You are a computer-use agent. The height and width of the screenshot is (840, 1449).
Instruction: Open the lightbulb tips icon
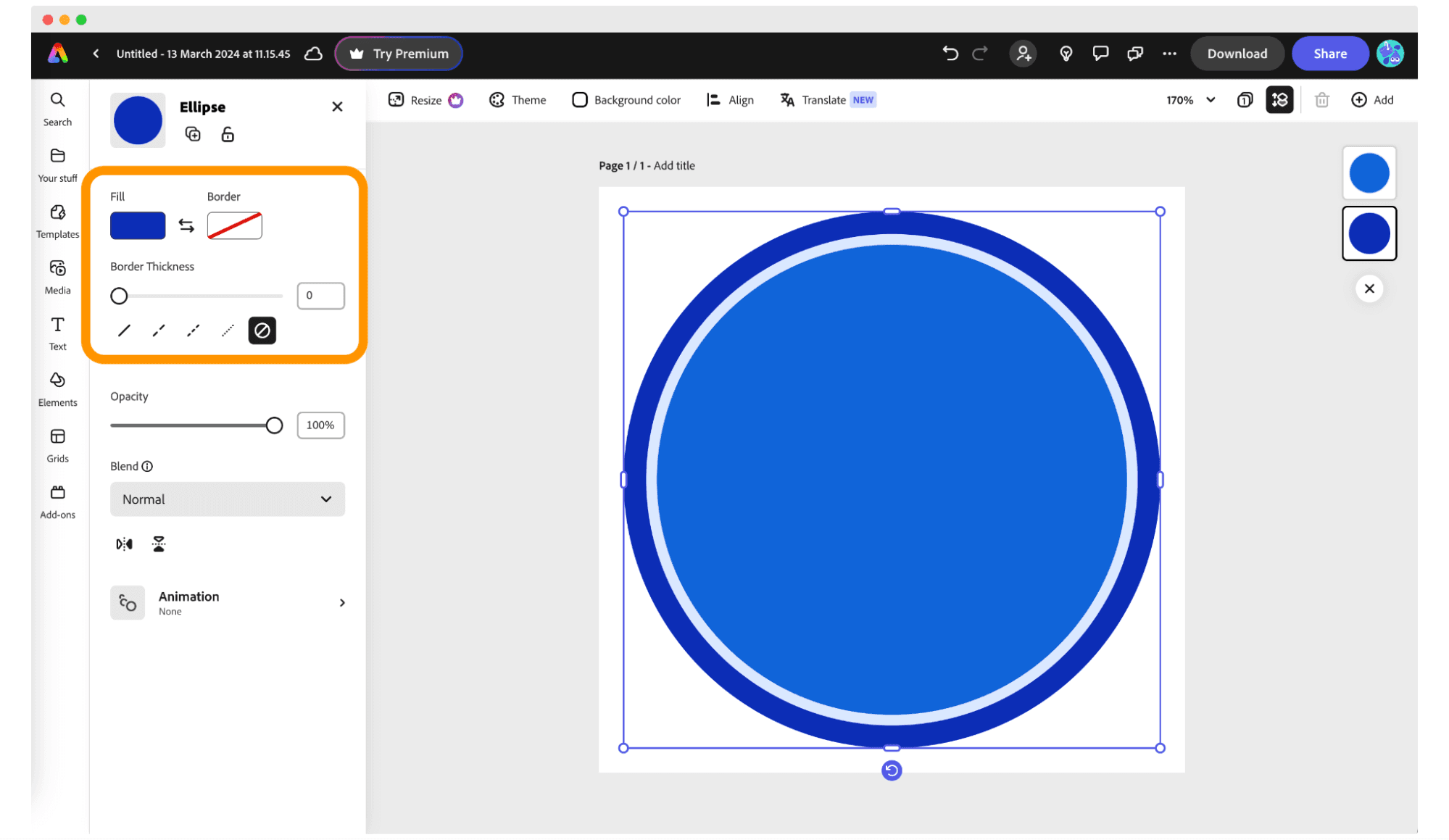click(x=1066, y=54)
